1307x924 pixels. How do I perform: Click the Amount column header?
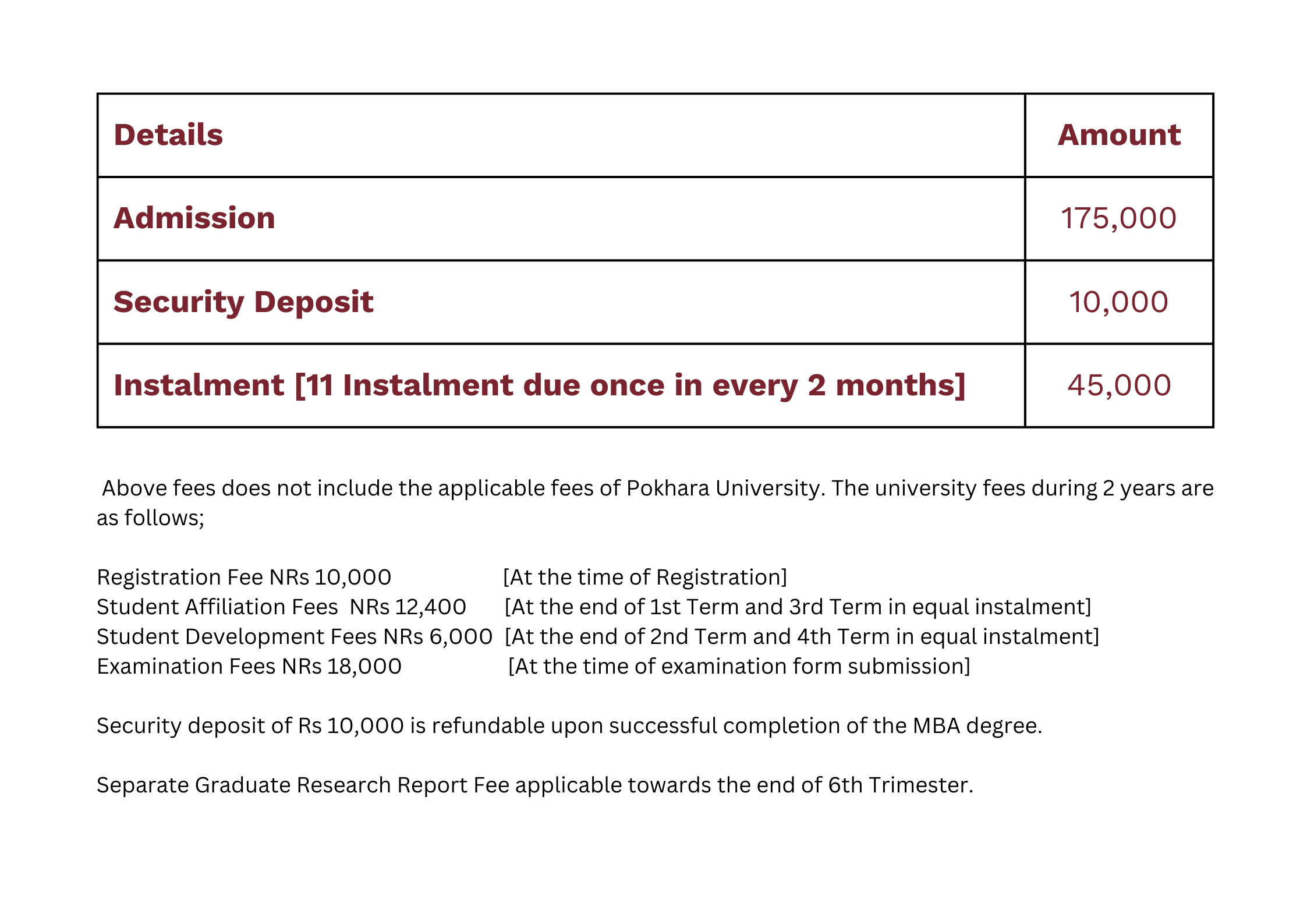pos(1119,135)
